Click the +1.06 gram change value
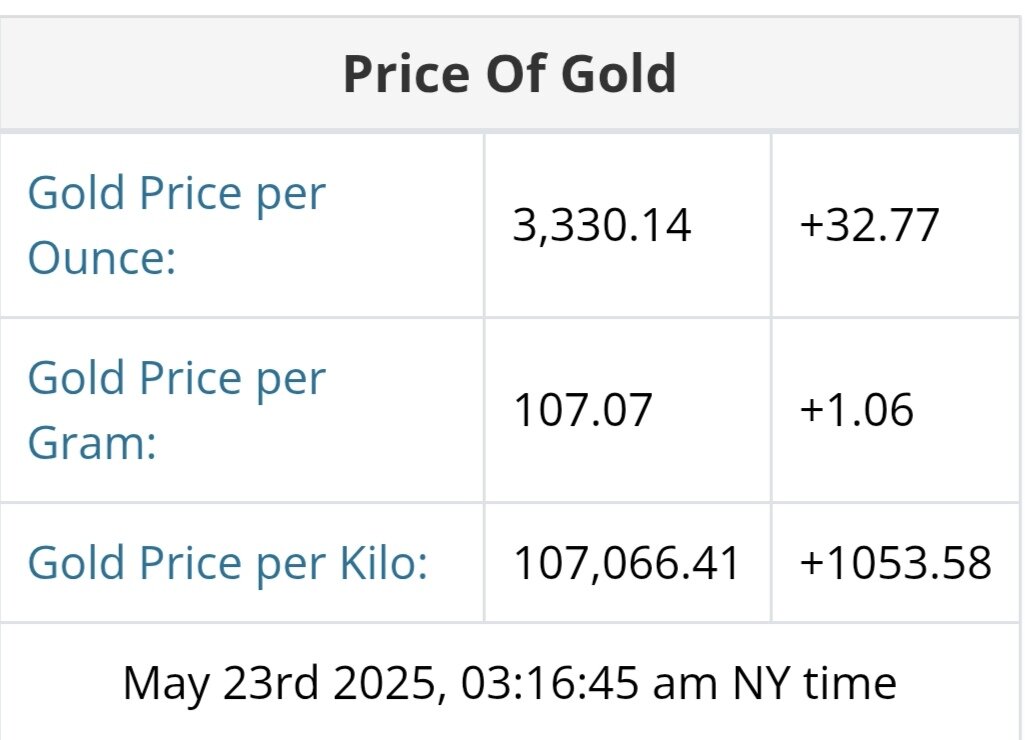 click(856, 410)
